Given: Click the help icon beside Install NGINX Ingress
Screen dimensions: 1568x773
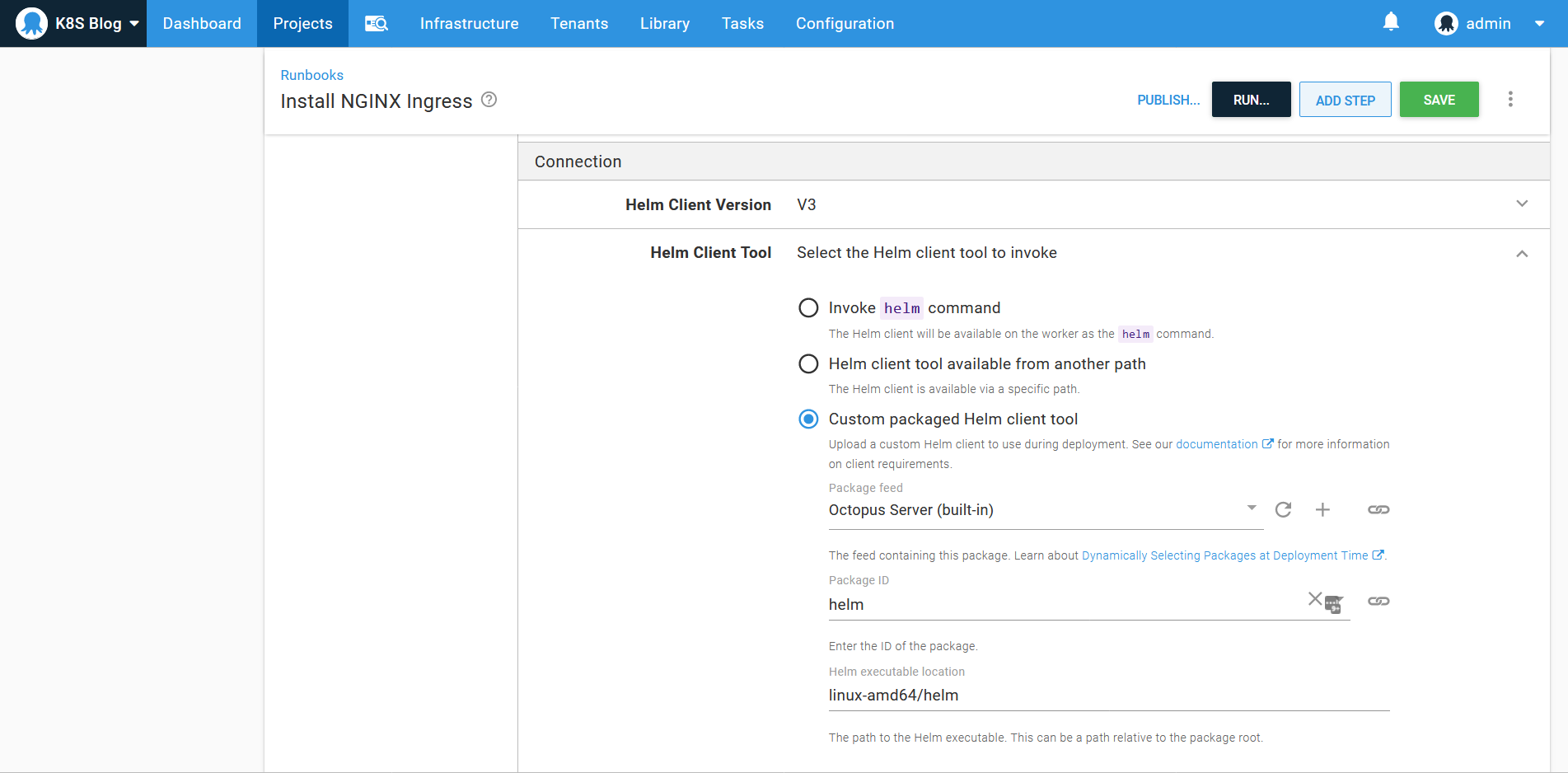Looking at the screenshot, I should [x=489, y=100].
